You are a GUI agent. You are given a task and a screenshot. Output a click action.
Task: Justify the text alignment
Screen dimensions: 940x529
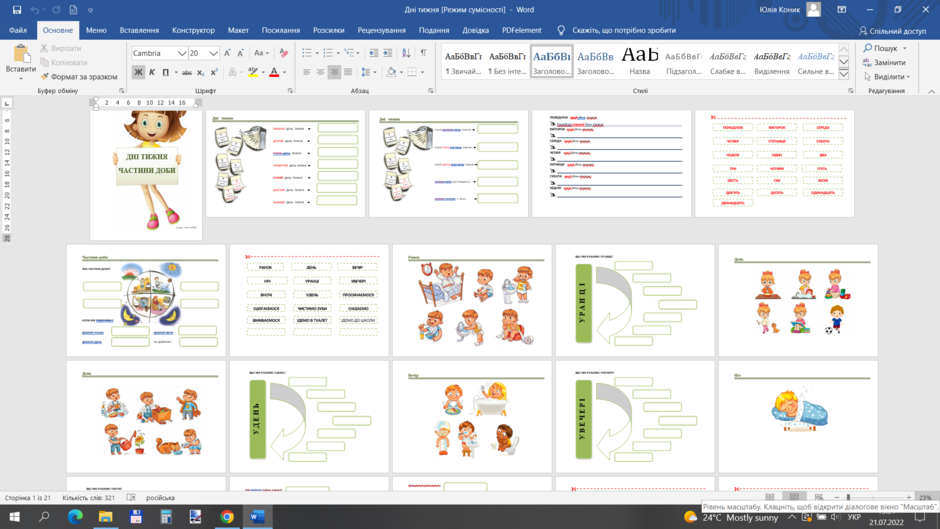tap(348, 73)
